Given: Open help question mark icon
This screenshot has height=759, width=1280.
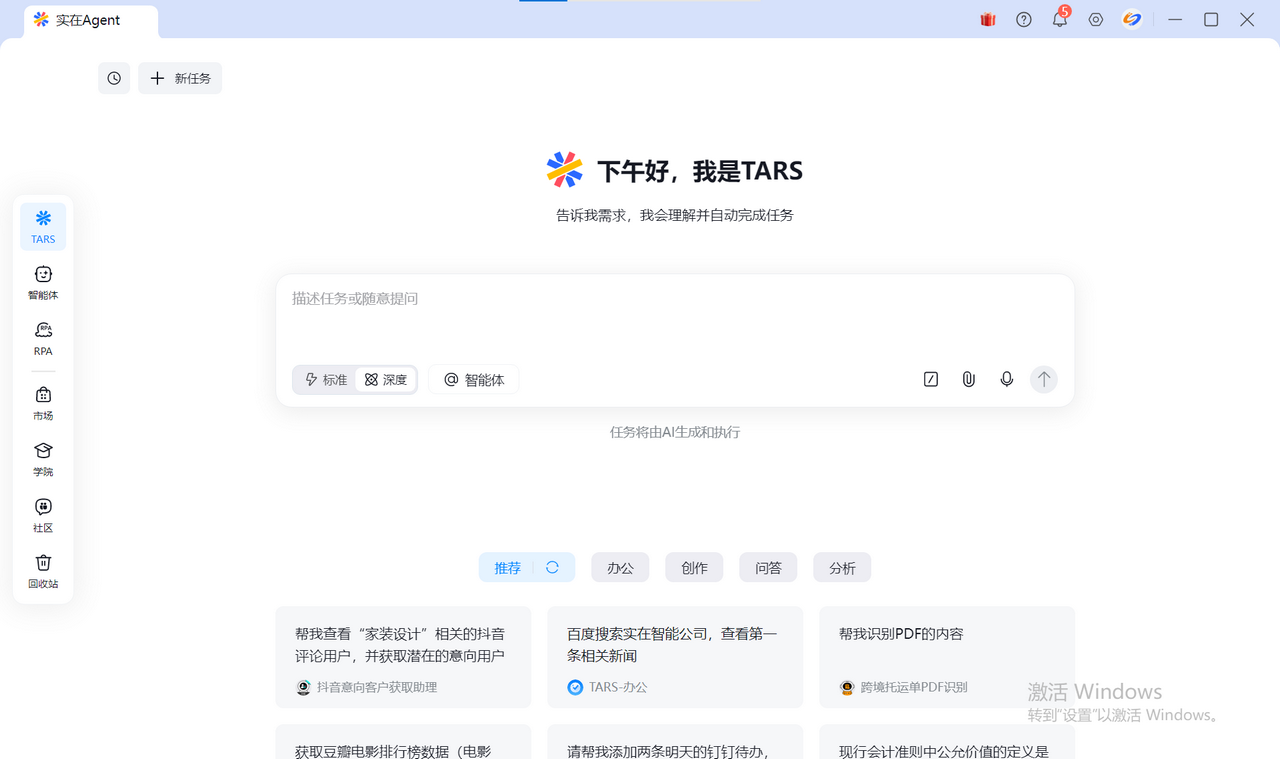Looking at the screenshot, I should 1024,19.
